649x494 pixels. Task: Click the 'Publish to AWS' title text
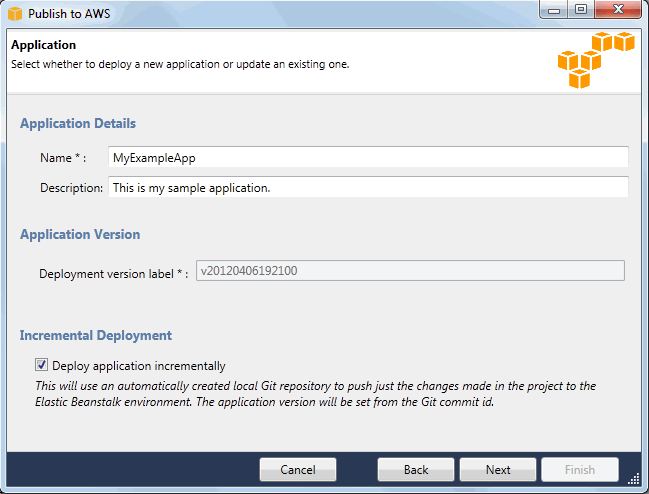click(70, 14)
